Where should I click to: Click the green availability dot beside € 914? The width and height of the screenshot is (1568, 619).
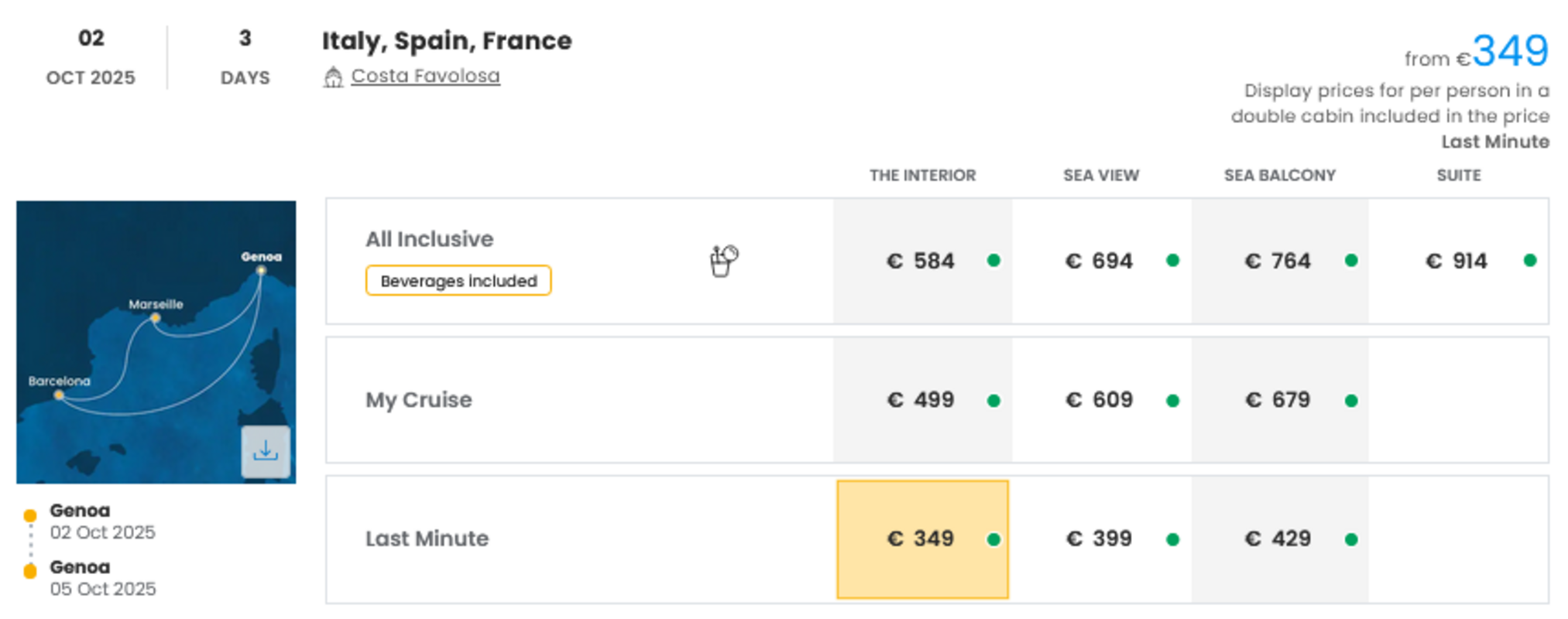1530,261
